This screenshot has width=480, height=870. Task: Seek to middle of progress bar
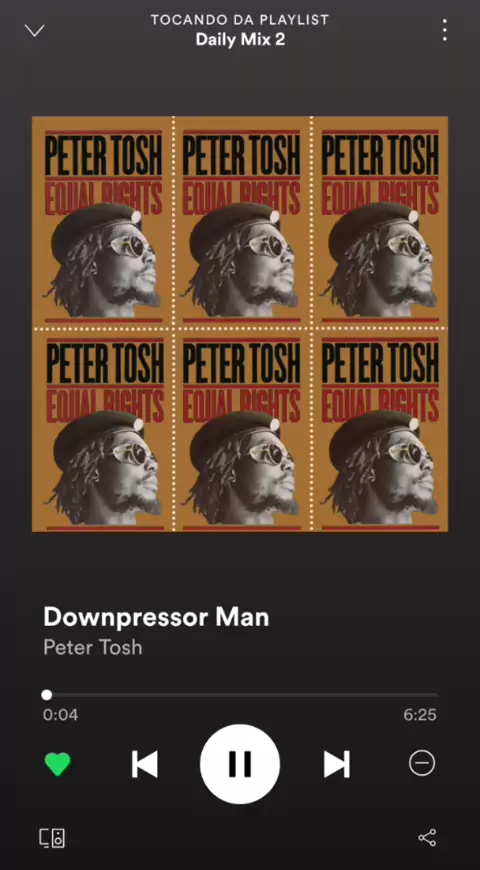[x=240, y=695]
